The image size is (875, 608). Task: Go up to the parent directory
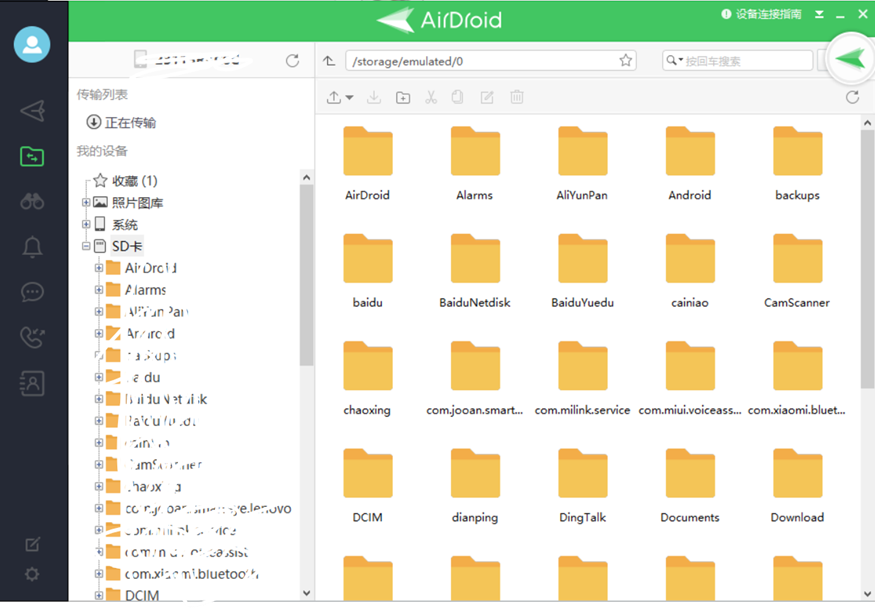(x=329, y=61)
